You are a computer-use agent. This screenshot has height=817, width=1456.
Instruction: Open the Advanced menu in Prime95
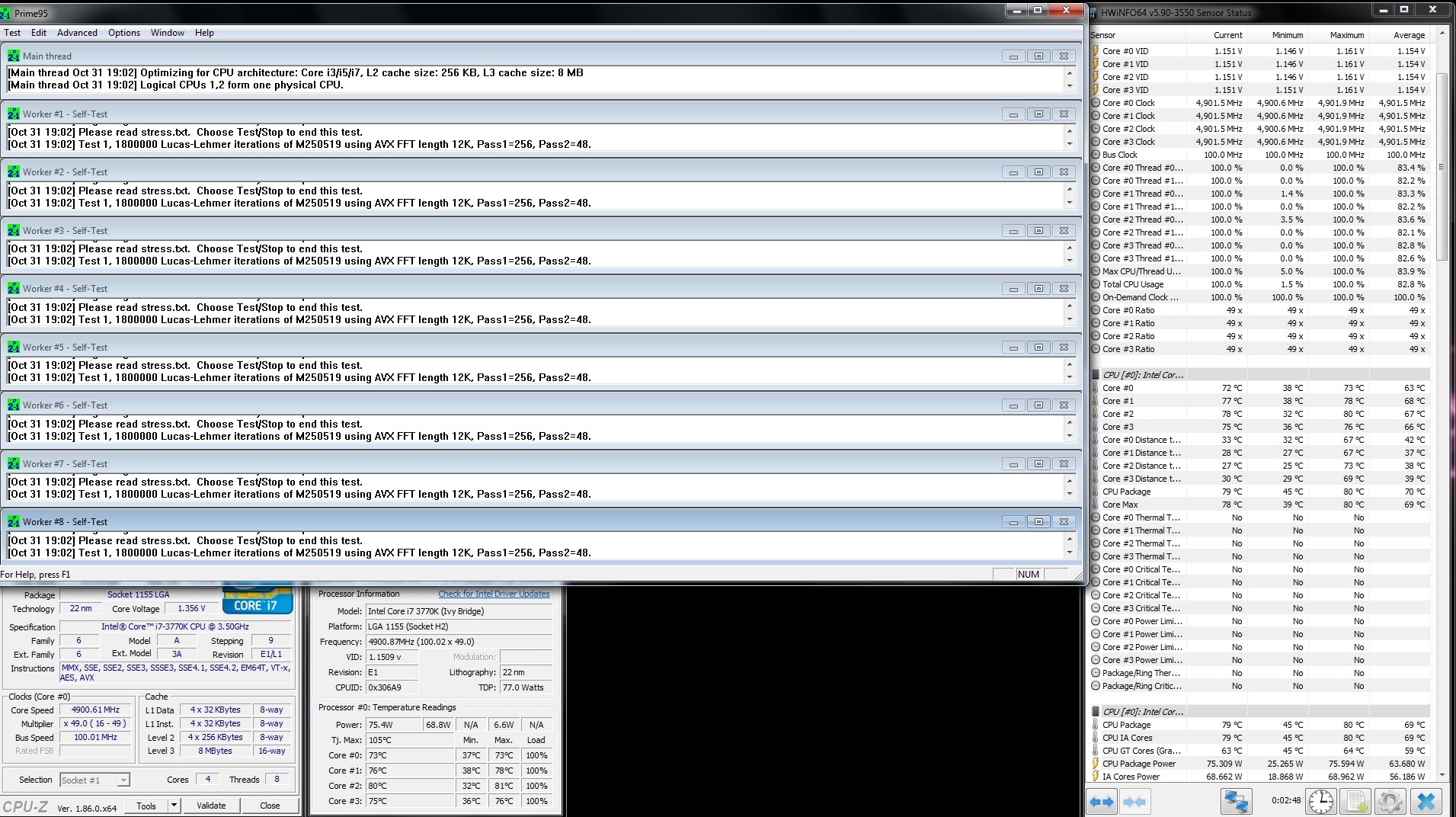point(77,33)
